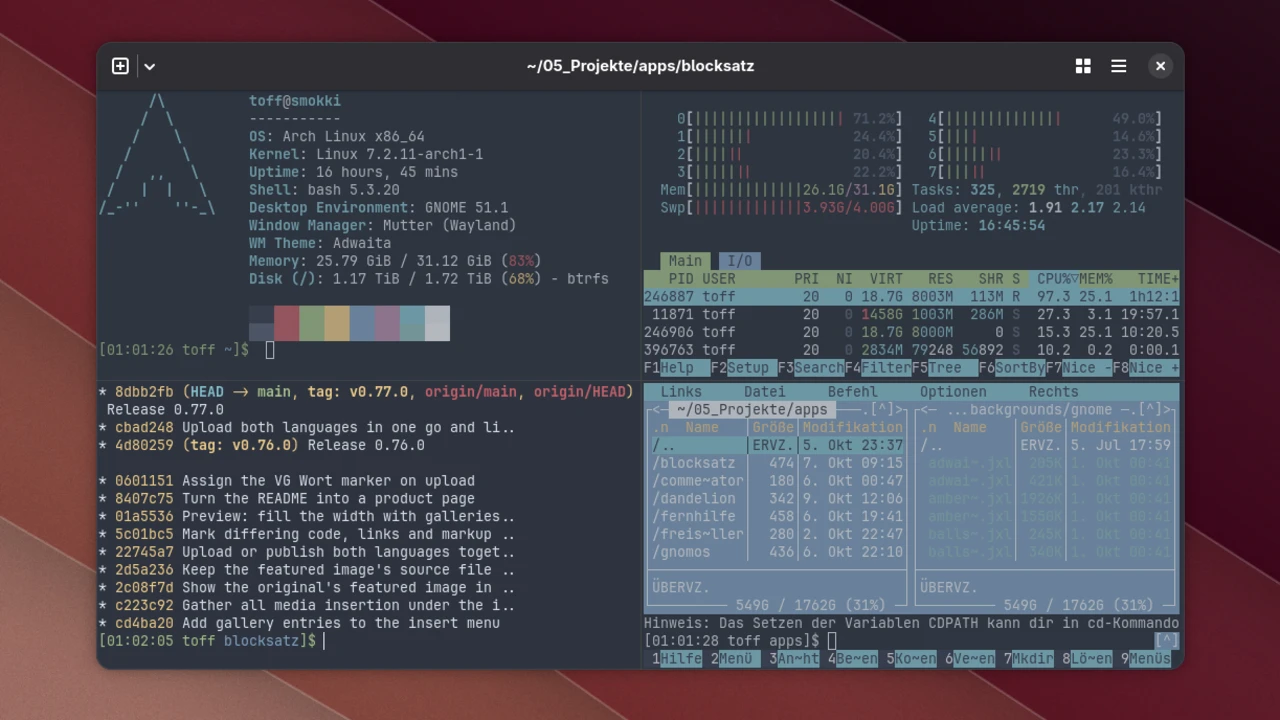This screenshot has height=720, width=1280.
Task: Click F7 Nice - in htop
Action: (x=1079, y=368)
